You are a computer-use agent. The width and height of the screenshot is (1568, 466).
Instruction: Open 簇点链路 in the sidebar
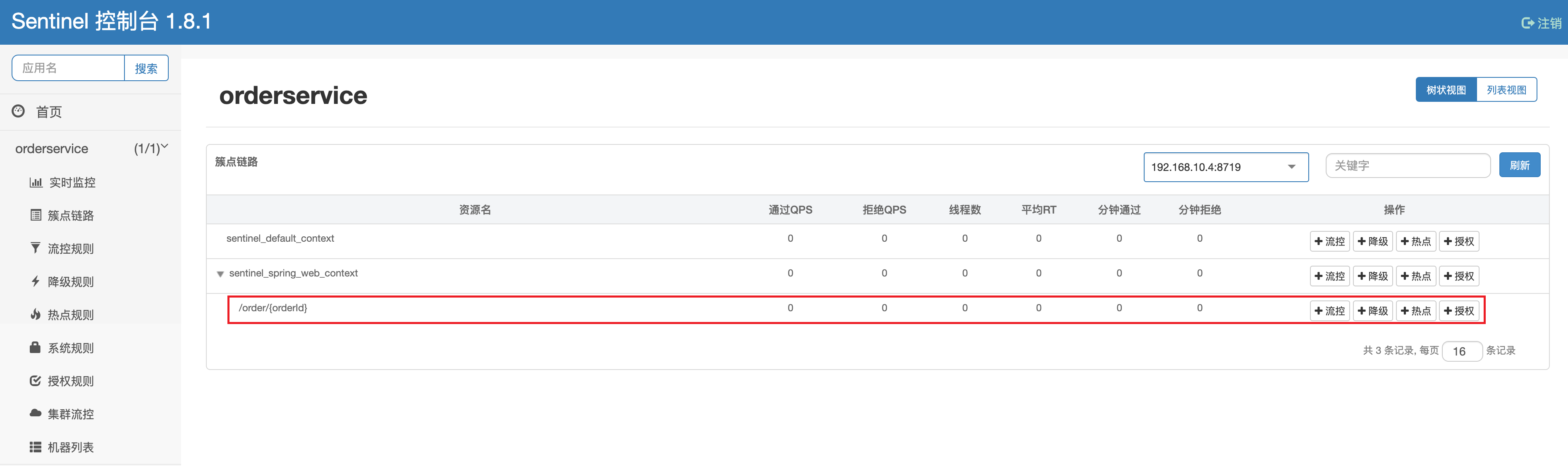(71, 215)
